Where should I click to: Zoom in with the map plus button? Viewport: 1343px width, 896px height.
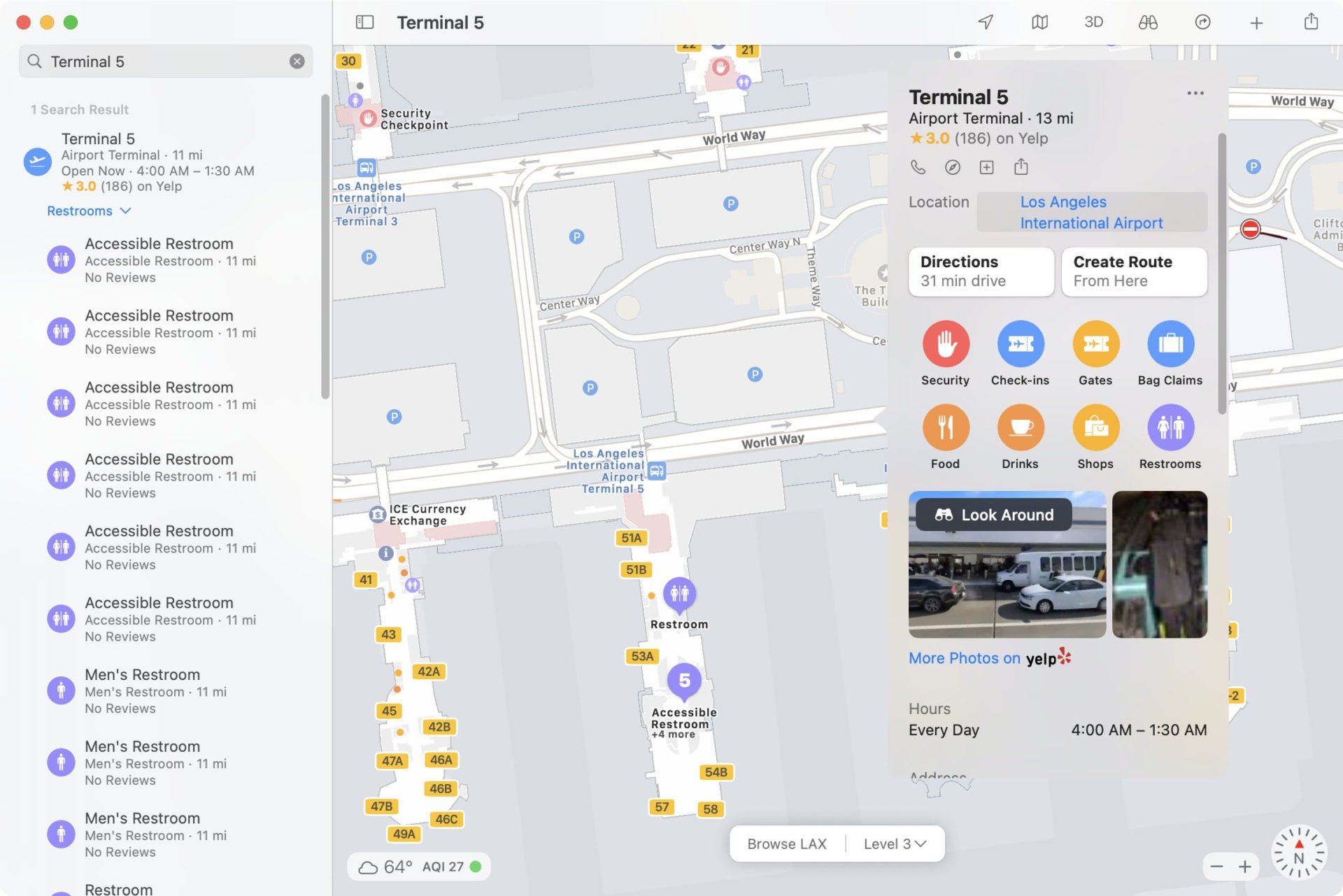pos(1245,867)
